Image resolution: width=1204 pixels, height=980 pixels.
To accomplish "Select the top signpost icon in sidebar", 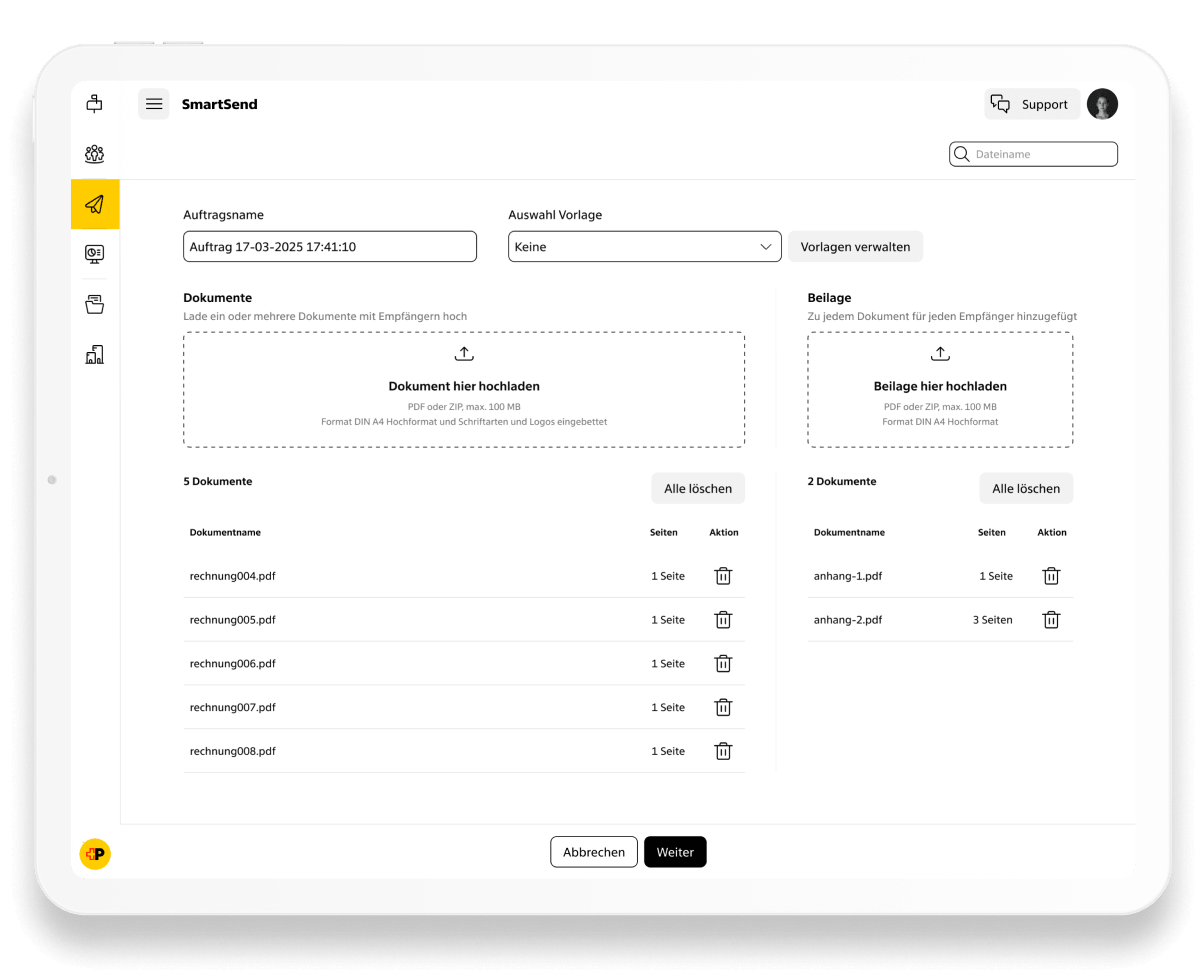I will click(95, 103).
